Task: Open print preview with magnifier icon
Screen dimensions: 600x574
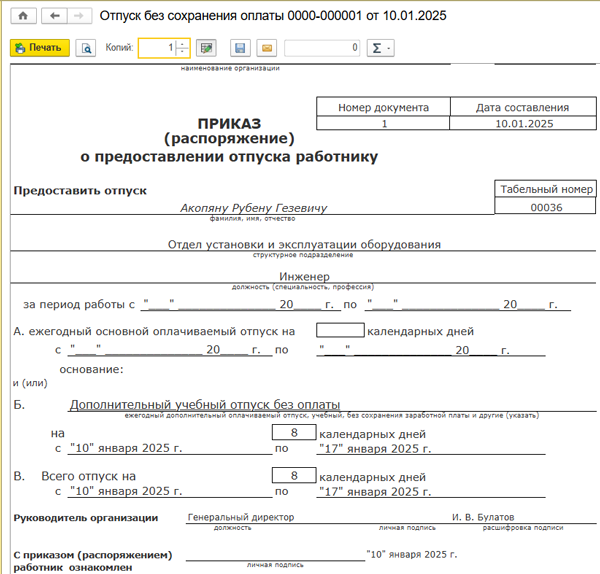Action: pyautogui.click(x=86, y=48)
